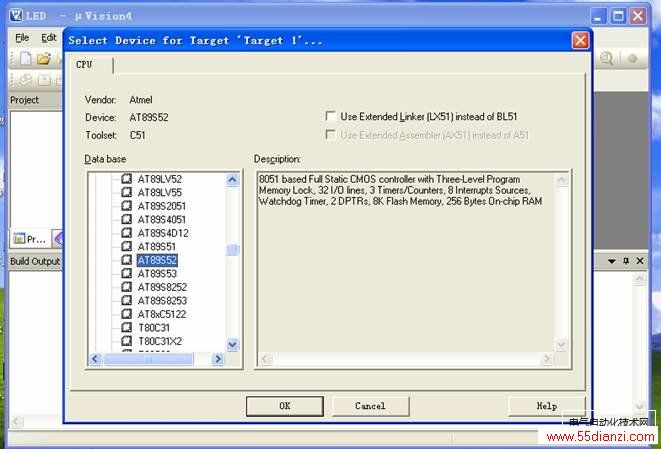Viewport: 661px width, 449px height.
Task: Select the AT89S53 chip icon
Action: 126,273
